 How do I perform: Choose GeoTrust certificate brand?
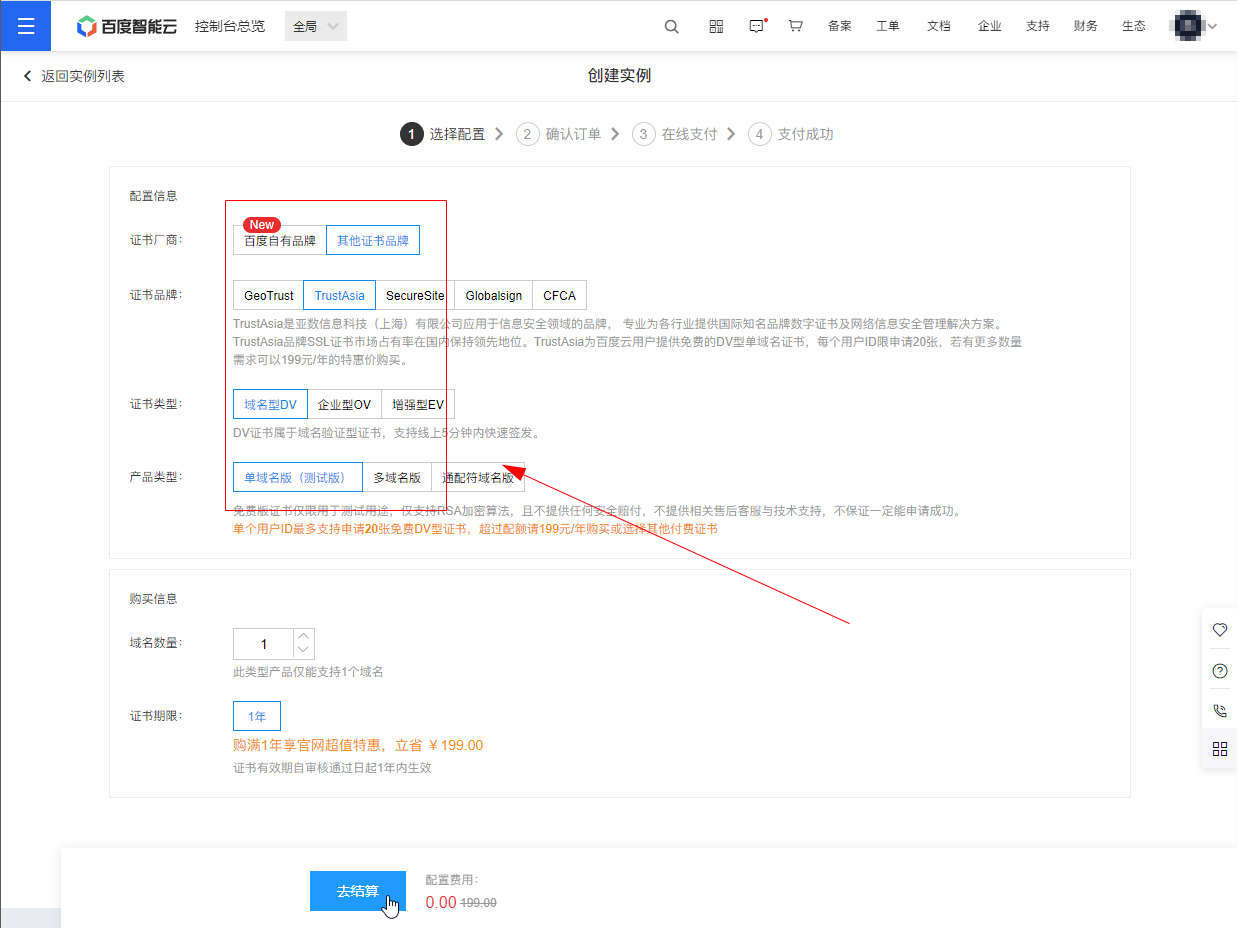[x=269, y=296]
